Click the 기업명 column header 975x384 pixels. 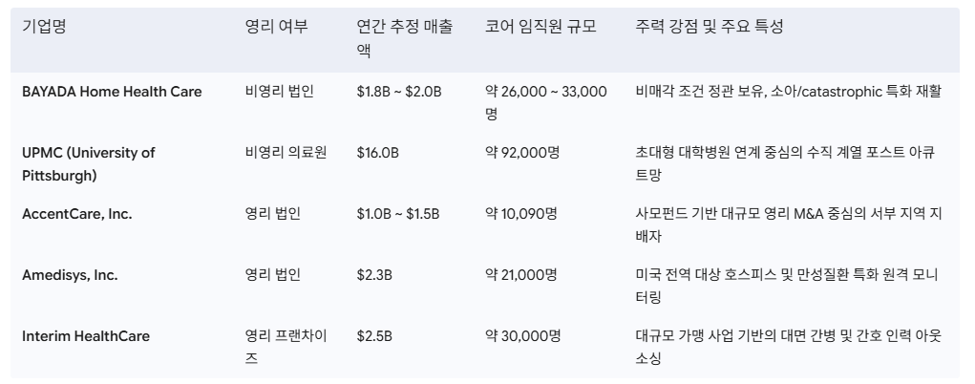(x=44, y=27)
